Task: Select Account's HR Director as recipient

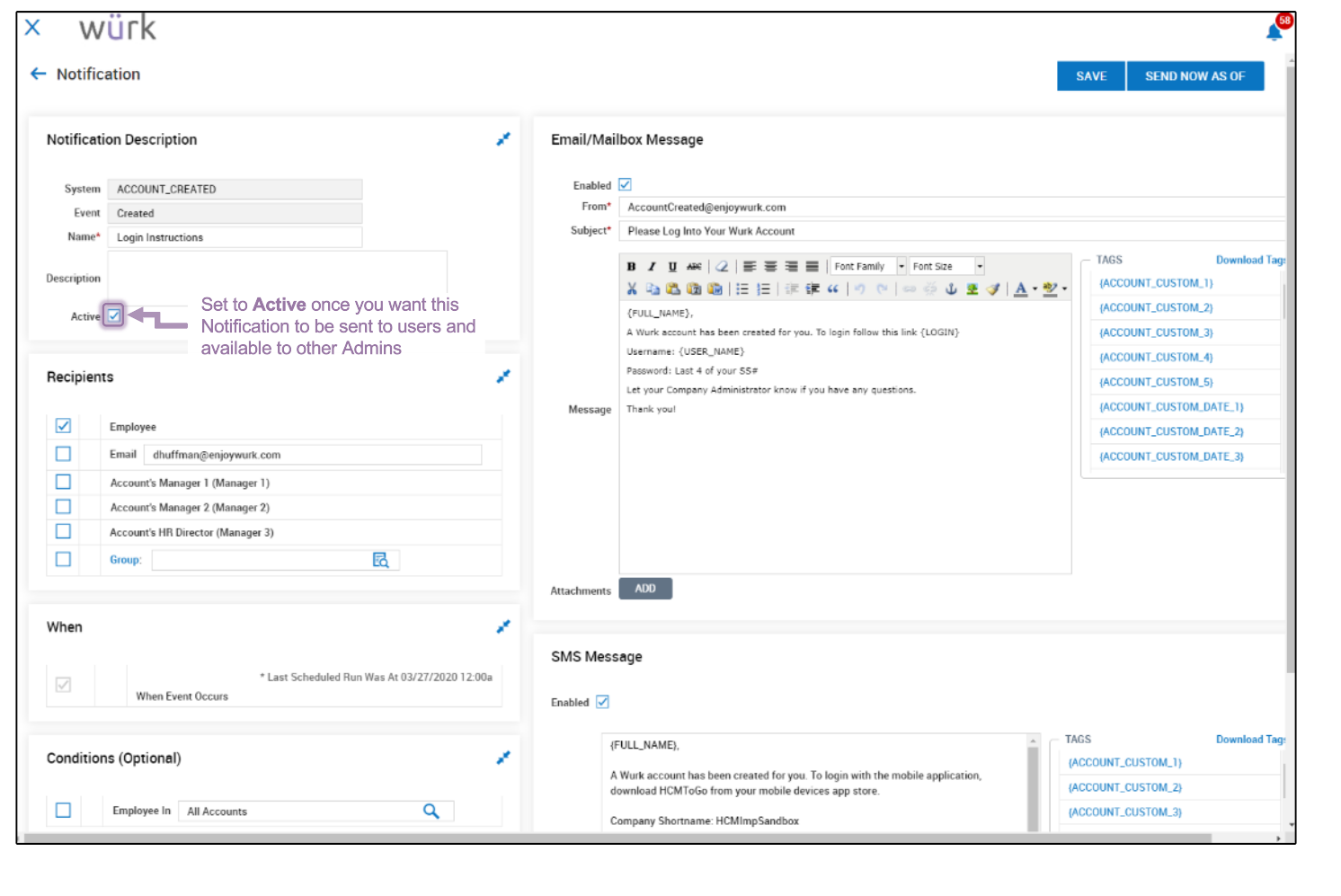Action: click(63, 531)
